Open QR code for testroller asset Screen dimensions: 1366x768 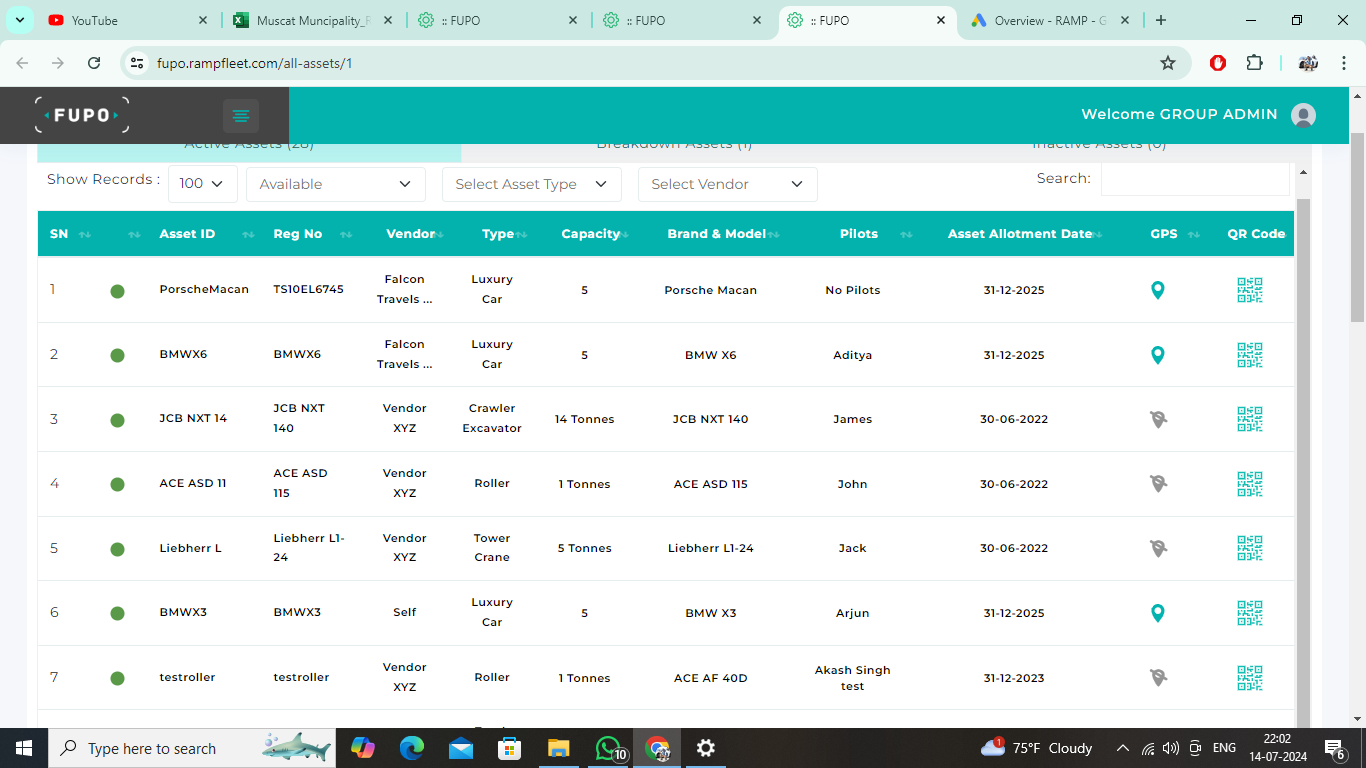[x=1249, y=677]
